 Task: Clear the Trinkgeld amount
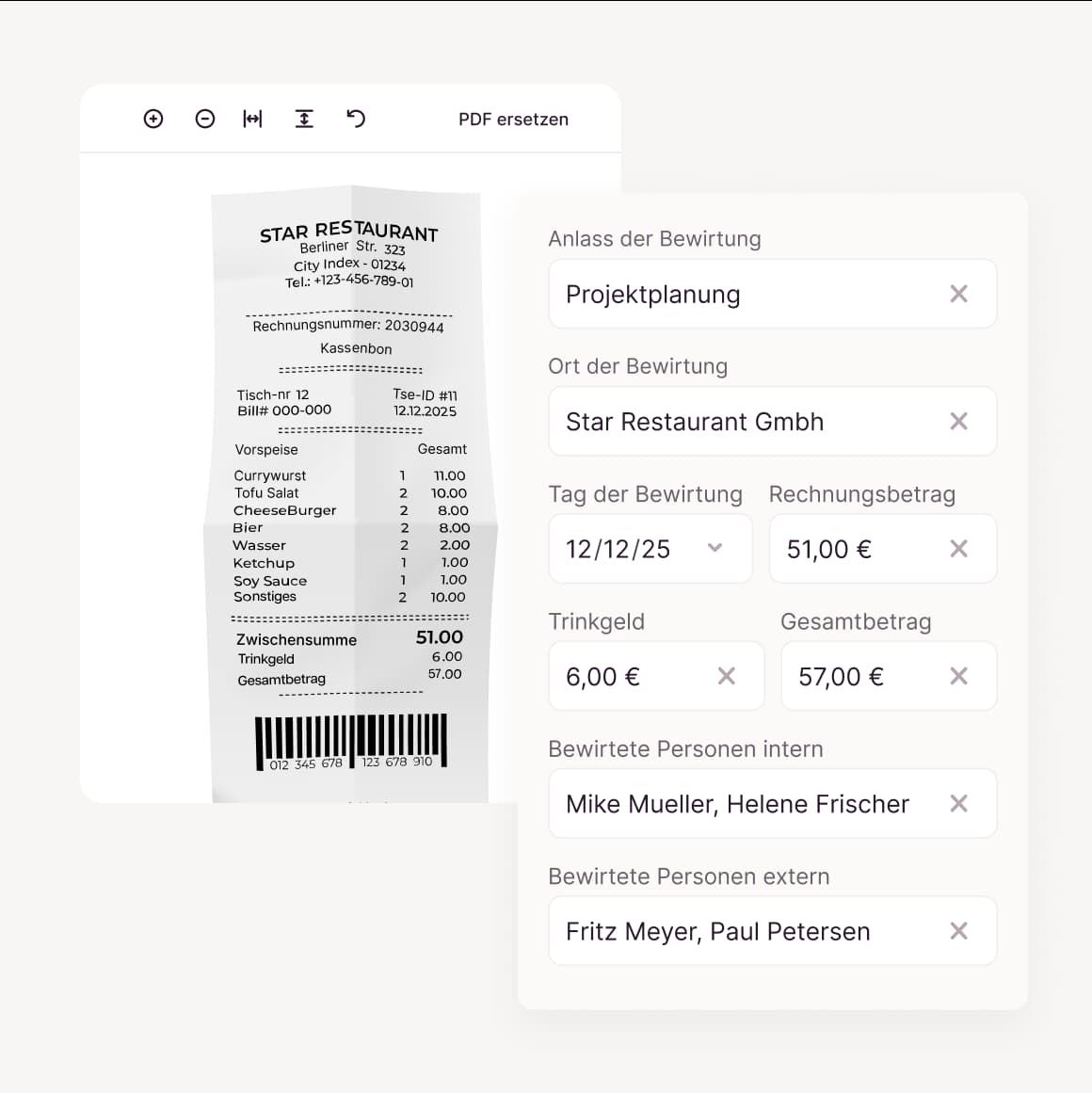[x=726, y=676]
